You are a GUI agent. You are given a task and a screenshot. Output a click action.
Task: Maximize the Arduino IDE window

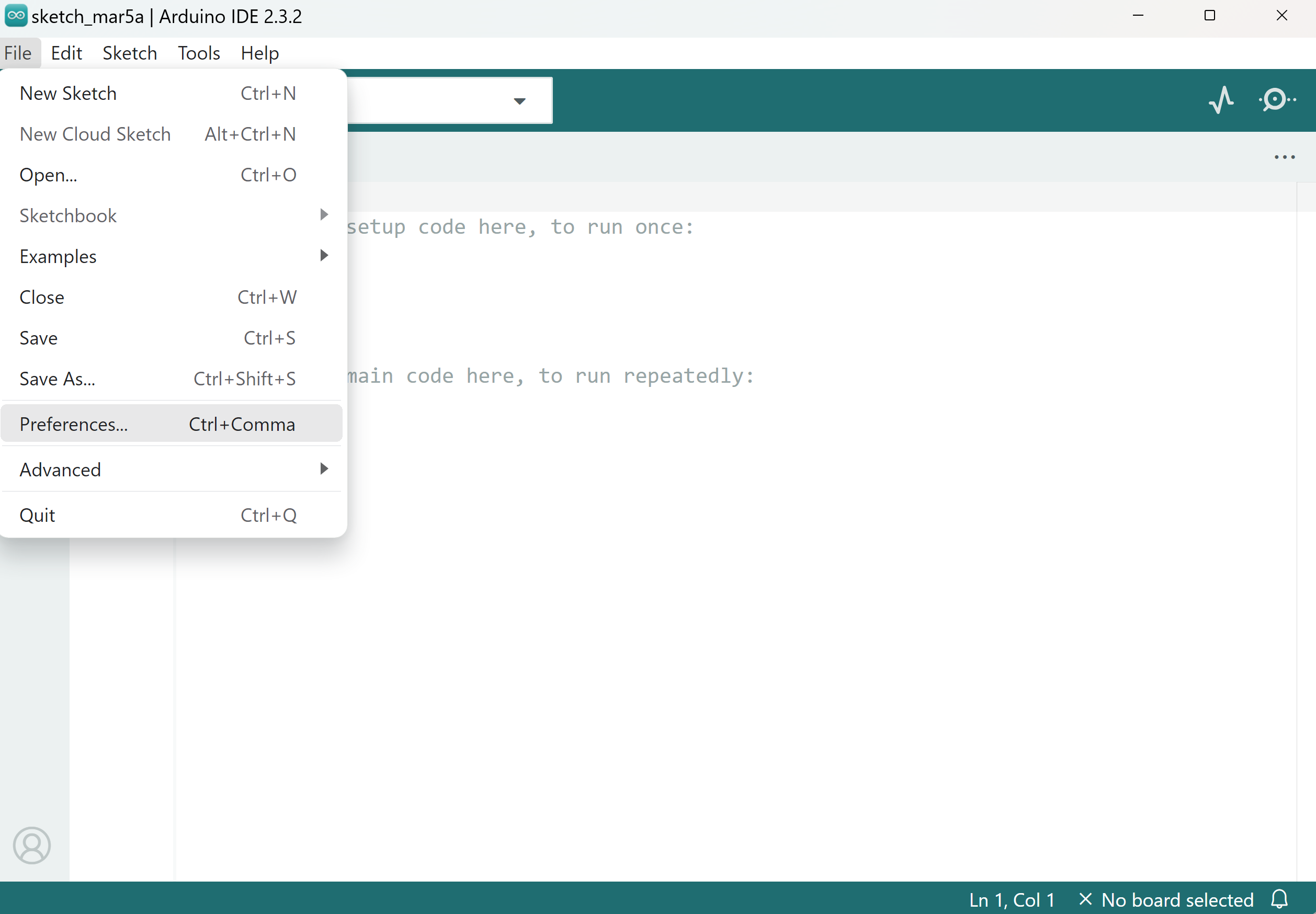1209,16
